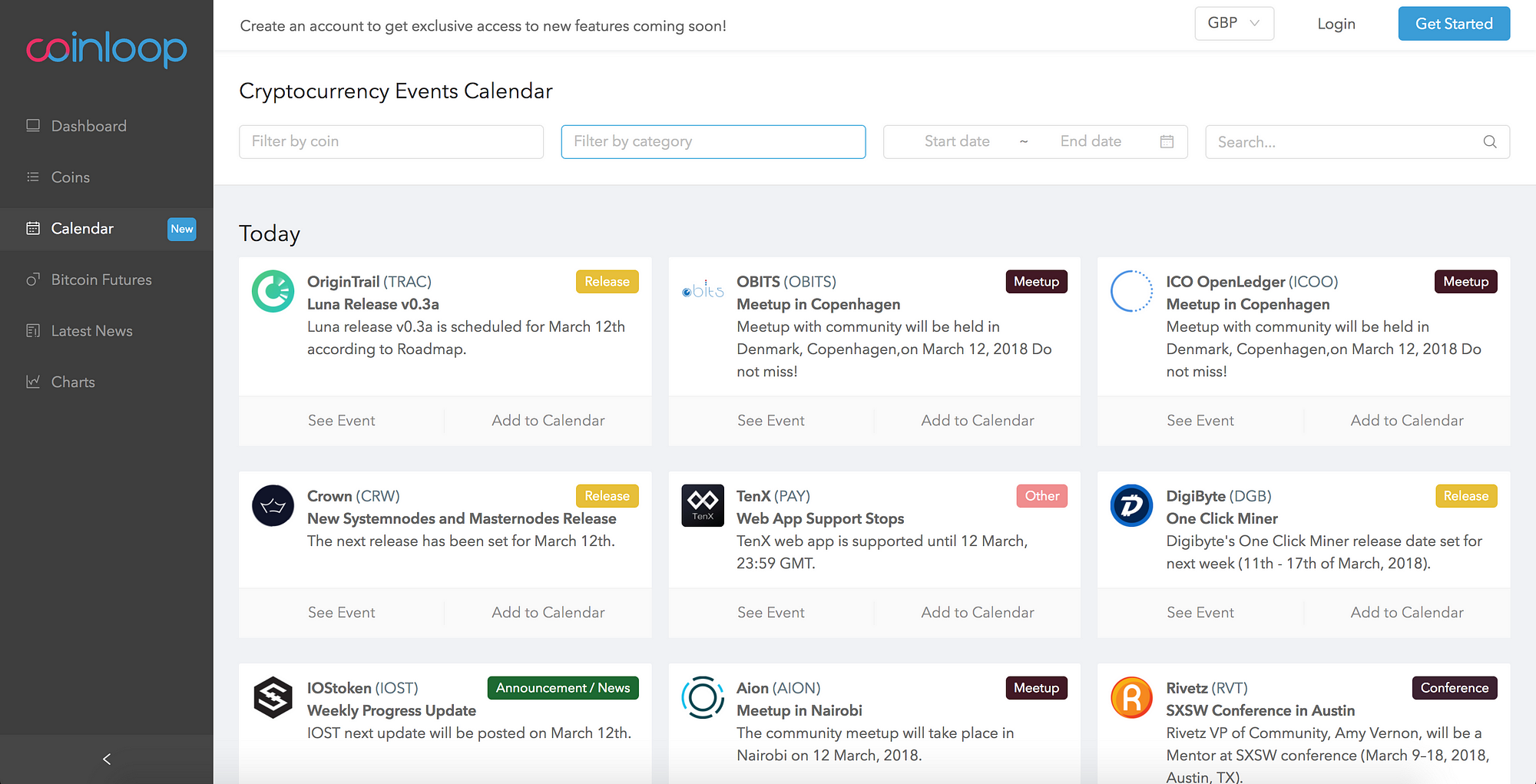Click the Get Started button

[1454, 23]
